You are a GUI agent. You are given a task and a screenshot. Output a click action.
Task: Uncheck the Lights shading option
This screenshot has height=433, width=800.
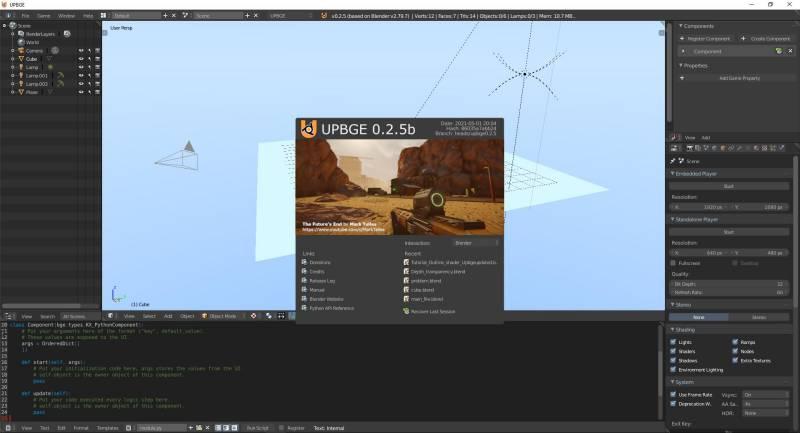(x=673, y=342)
